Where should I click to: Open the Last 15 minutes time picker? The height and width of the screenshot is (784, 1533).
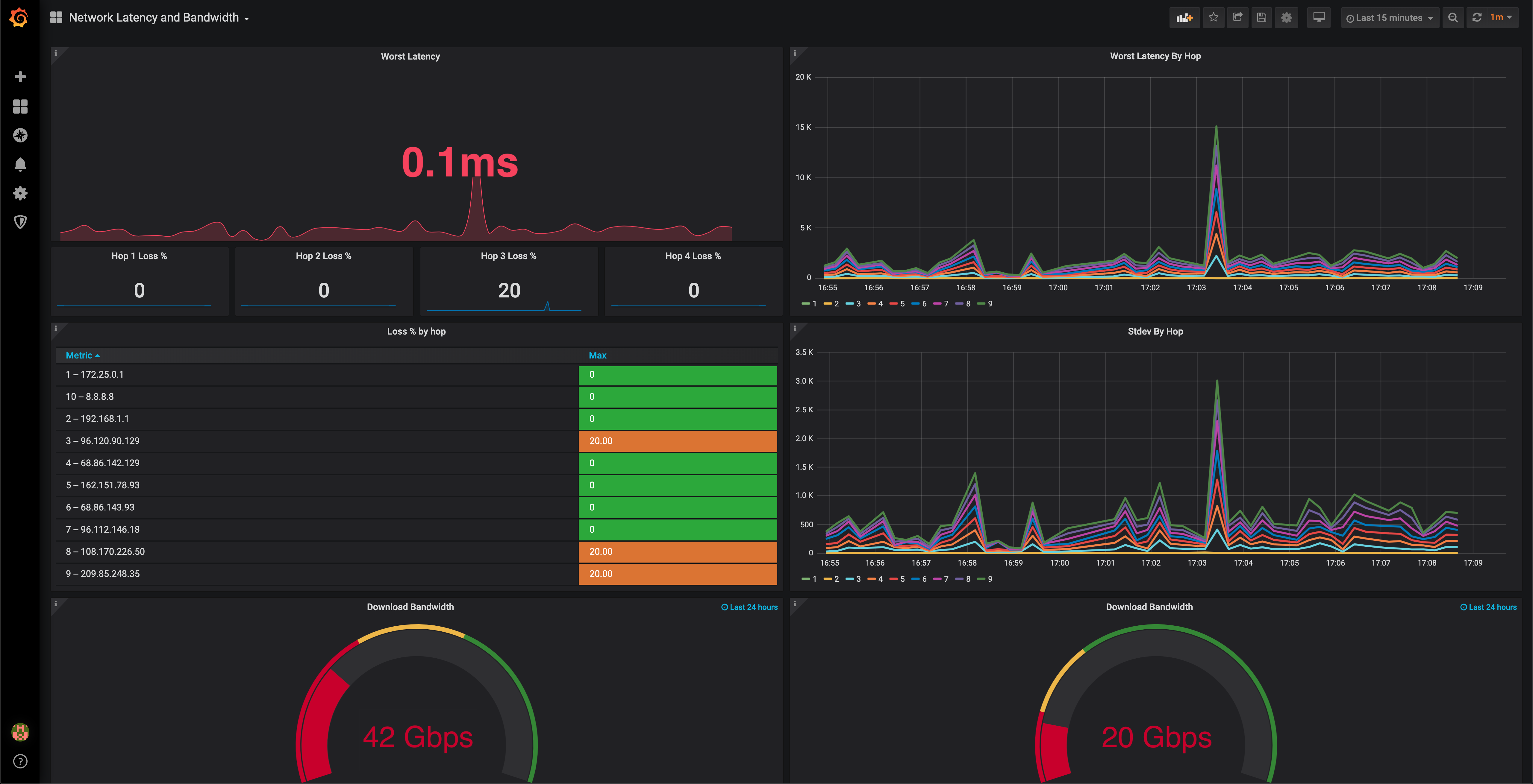coord(1389,18)
